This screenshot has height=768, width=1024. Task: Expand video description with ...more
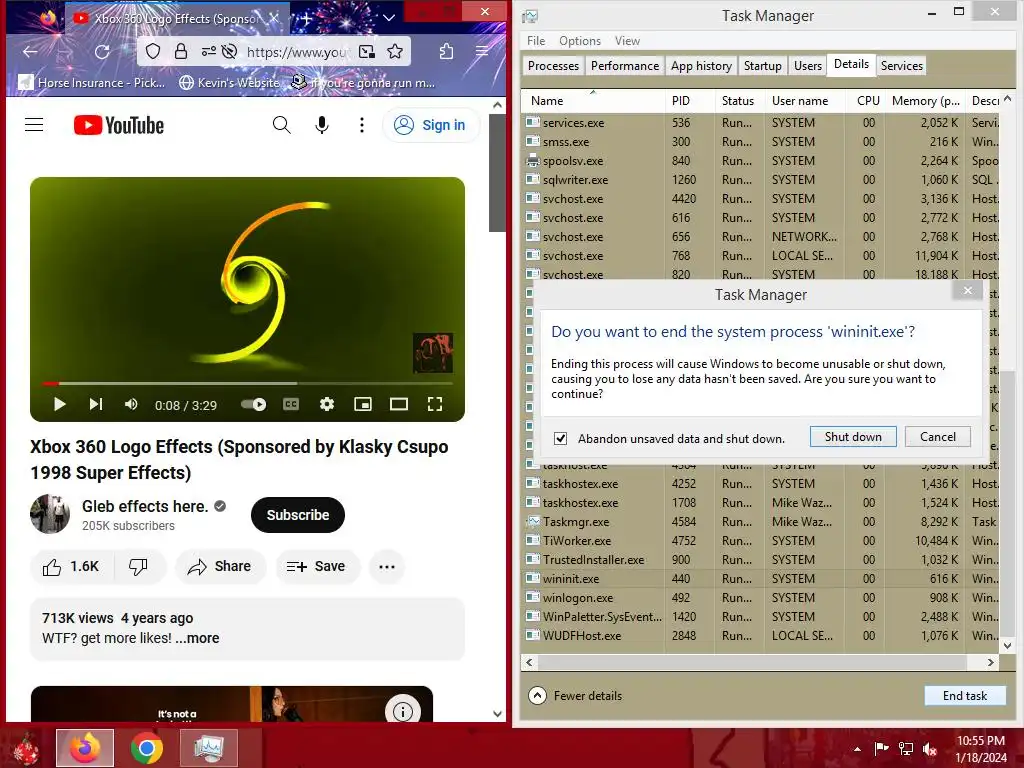[198, 638]
